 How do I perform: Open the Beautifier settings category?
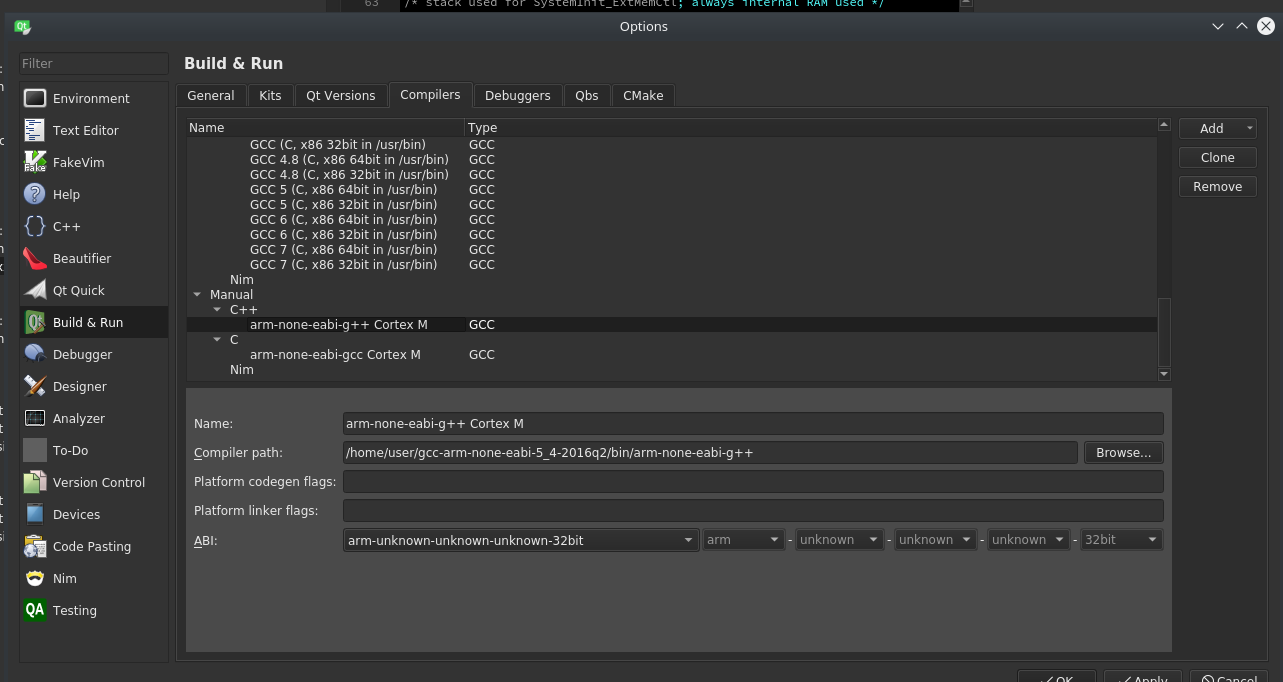[x=94, y=258]
